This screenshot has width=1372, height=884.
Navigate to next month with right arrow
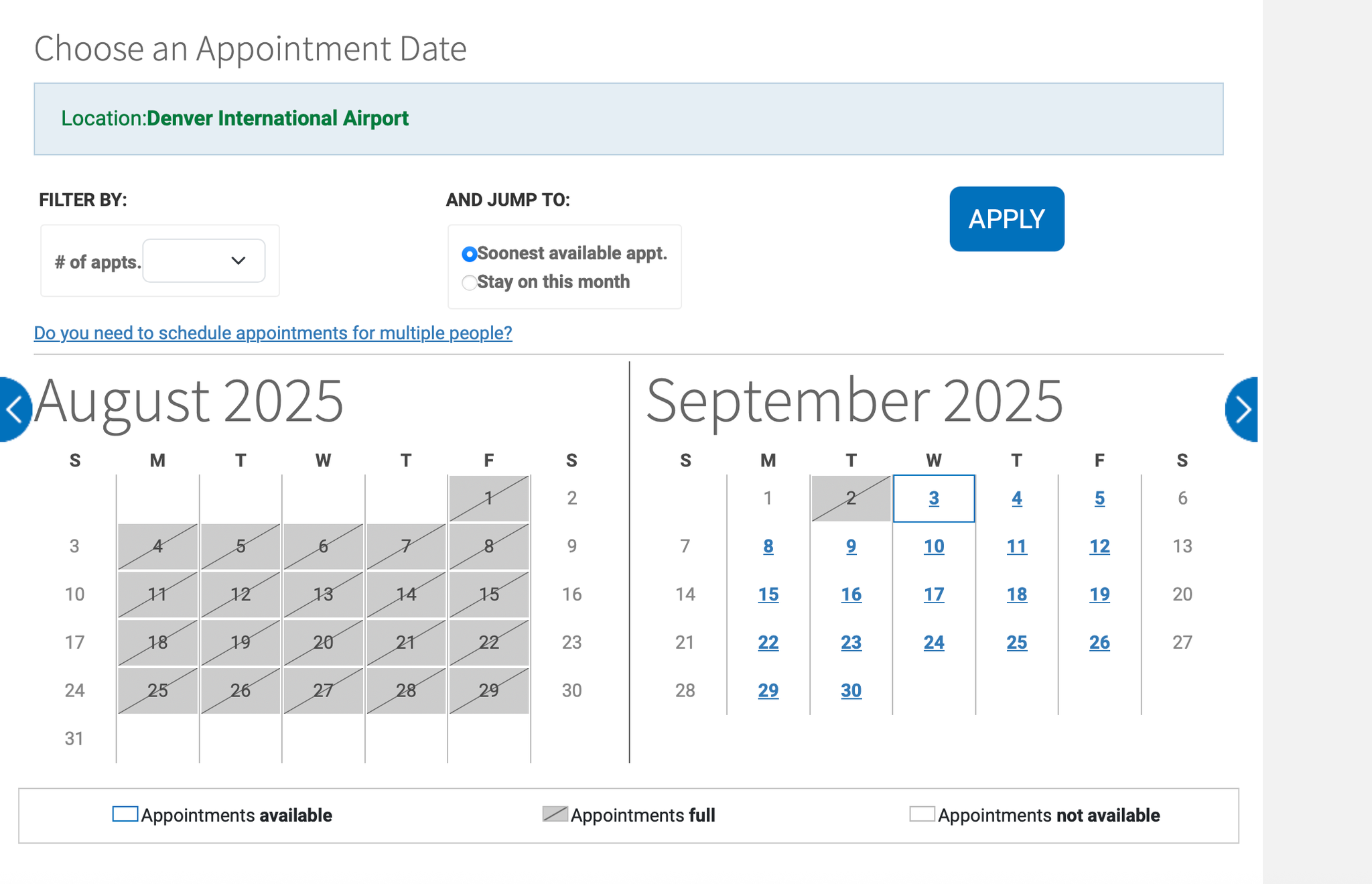[1244, 409]
